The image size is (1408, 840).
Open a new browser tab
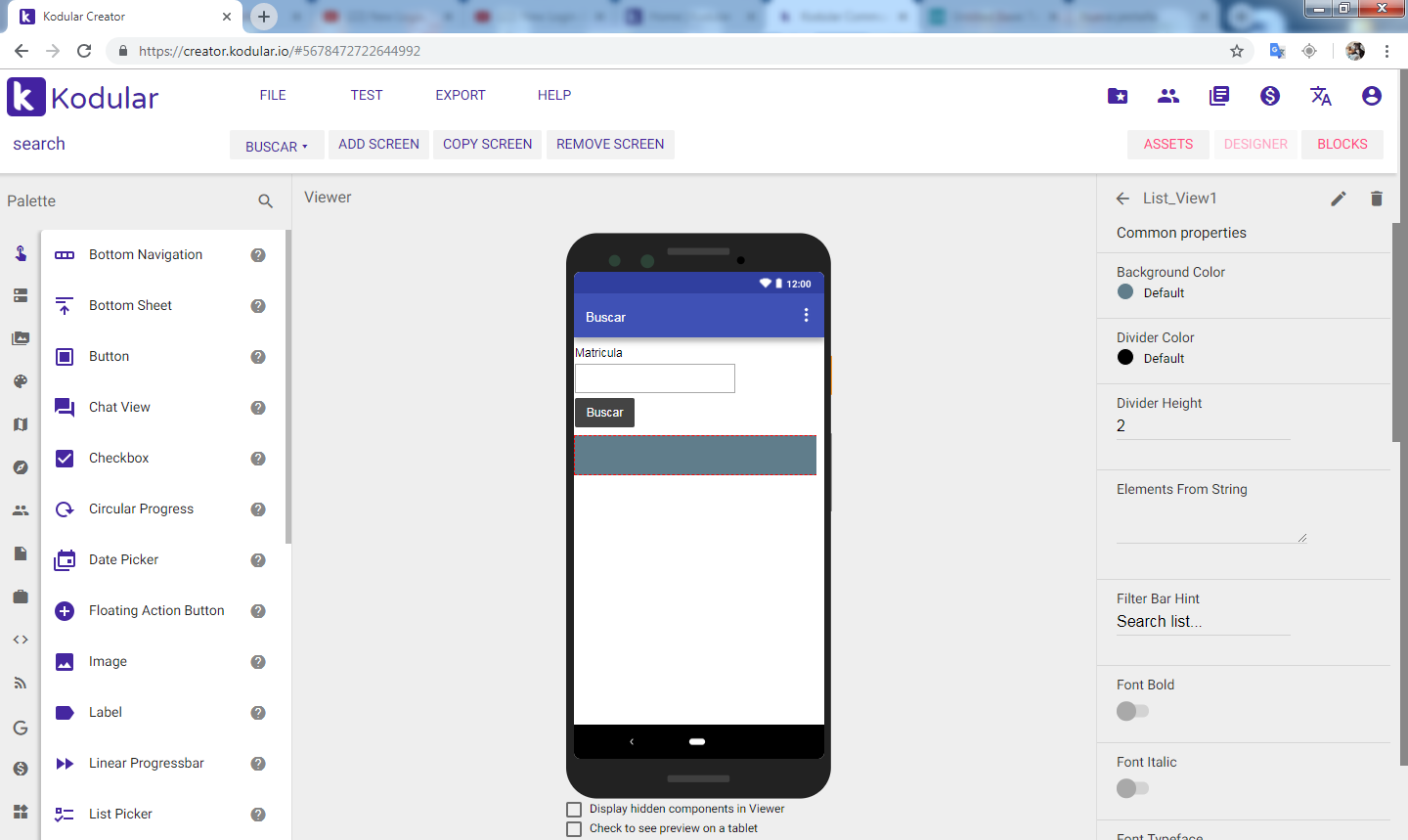pyautogui.click(x=264, y=17)
